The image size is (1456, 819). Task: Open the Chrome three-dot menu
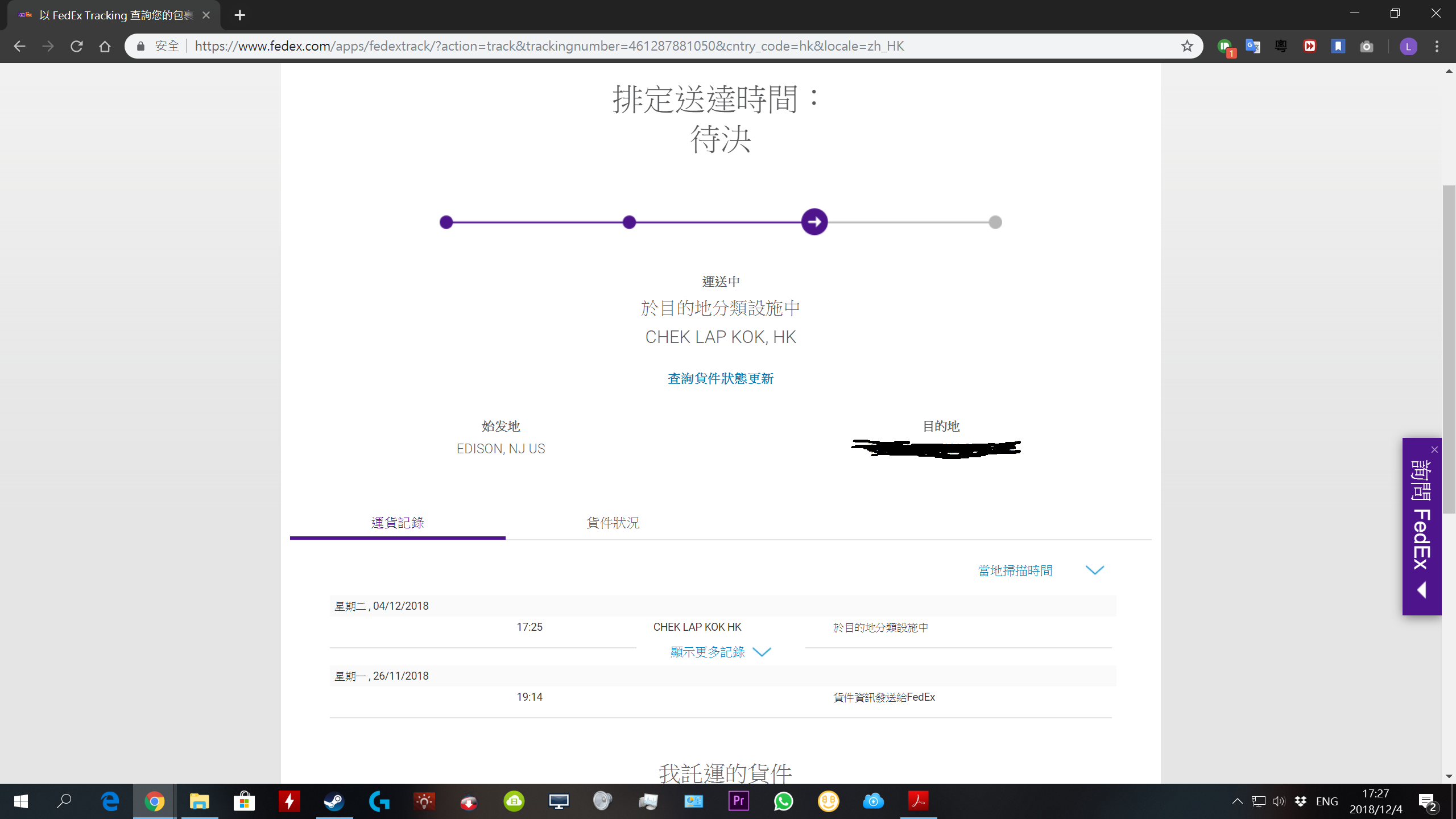[1437, 46]
